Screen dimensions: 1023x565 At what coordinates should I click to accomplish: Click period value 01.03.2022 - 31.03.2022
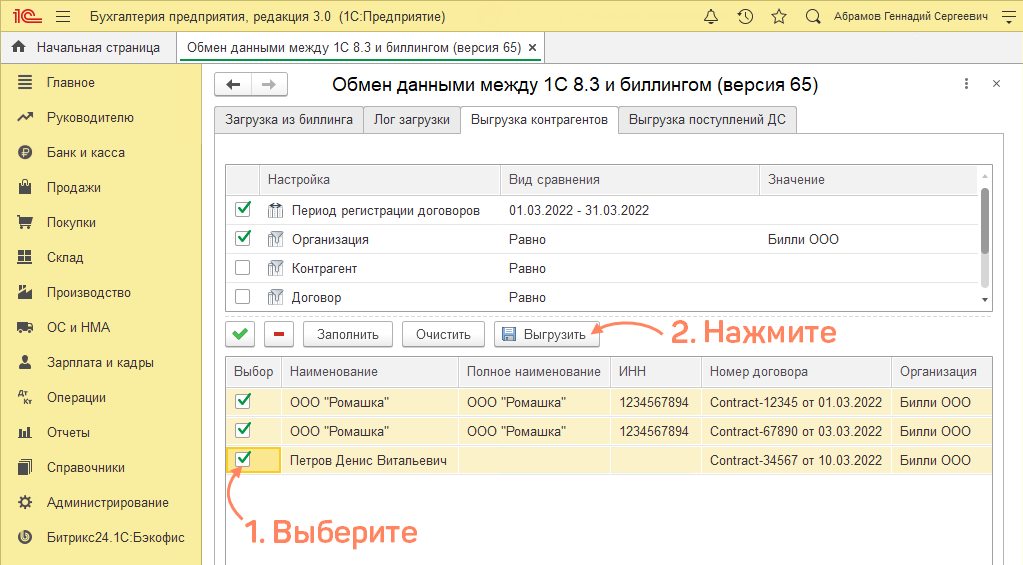(x=579, y=210)
